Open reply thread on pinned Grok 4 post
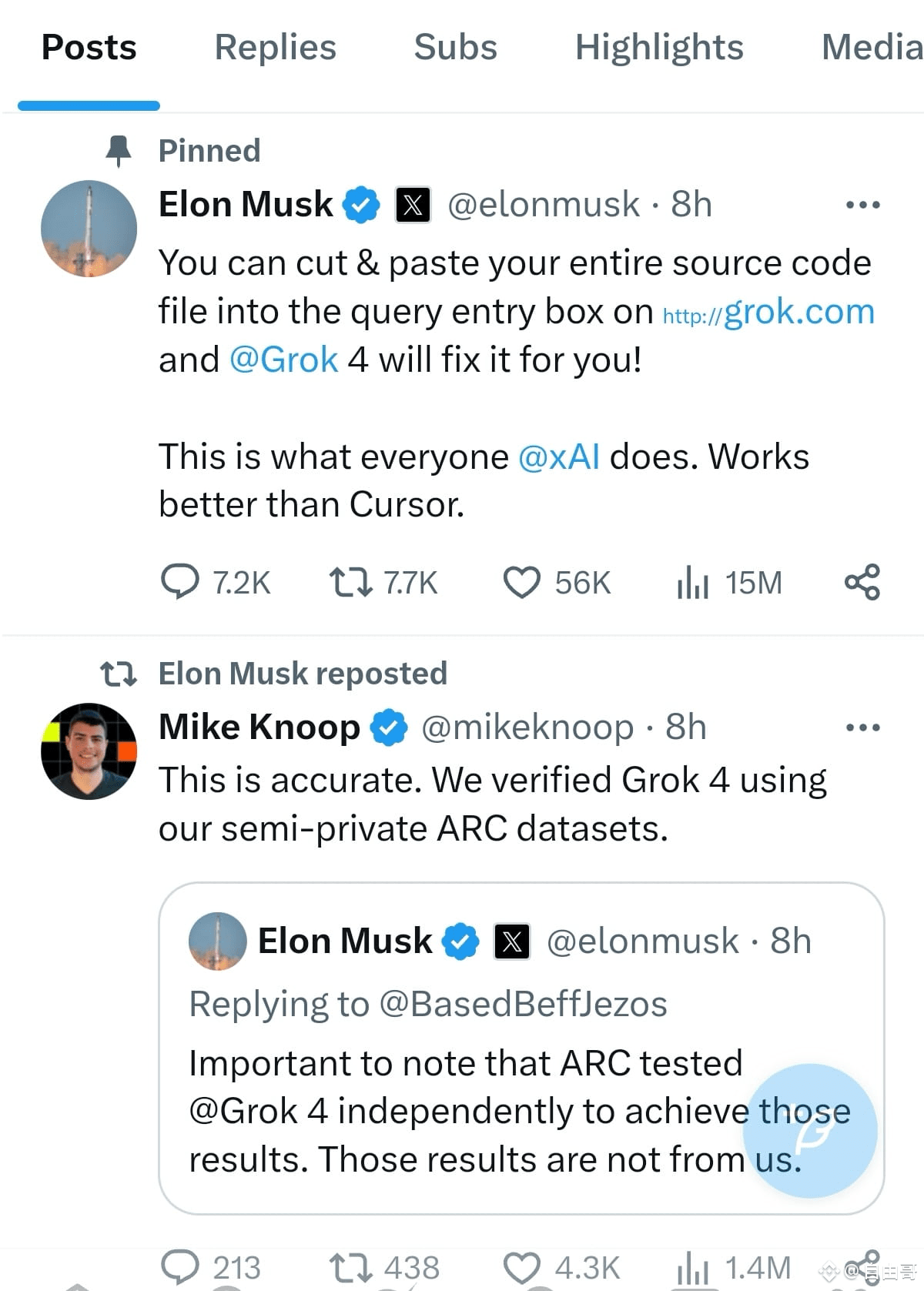This screenshot has width=924, height=1291. [x=179, y=582]
